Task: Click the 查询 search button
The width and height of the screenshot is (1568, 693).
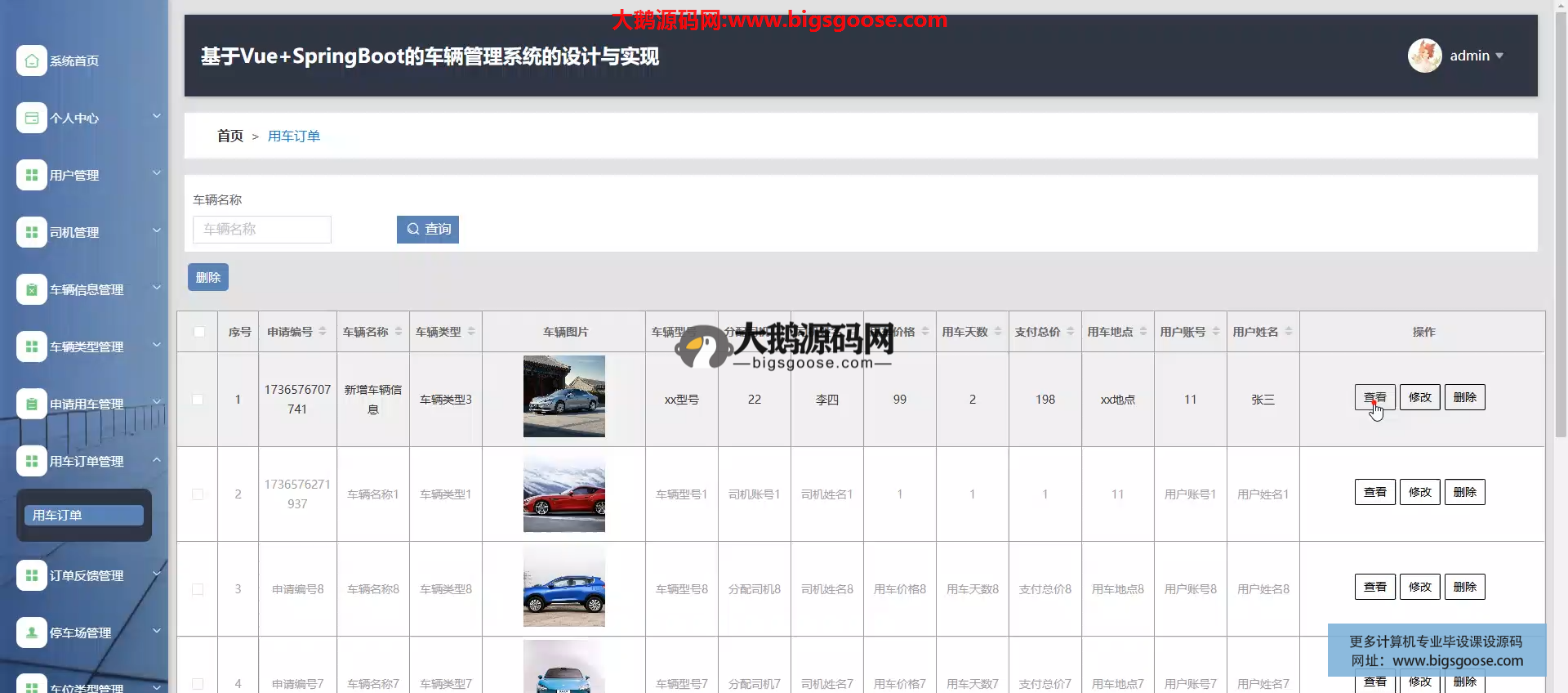Action: (428, 230)
